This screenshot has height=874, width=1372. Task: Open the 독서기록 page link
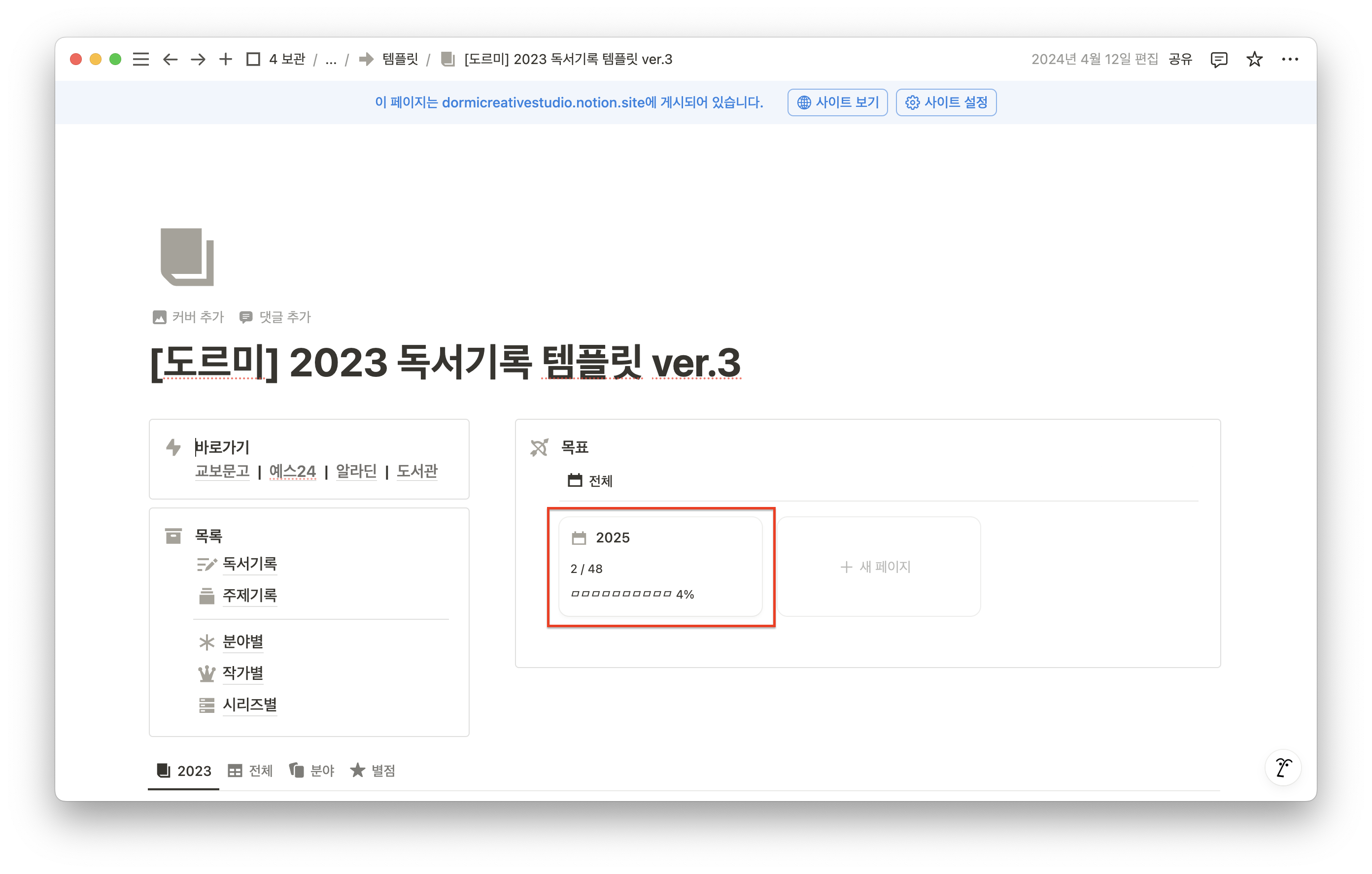coord(249,564)
